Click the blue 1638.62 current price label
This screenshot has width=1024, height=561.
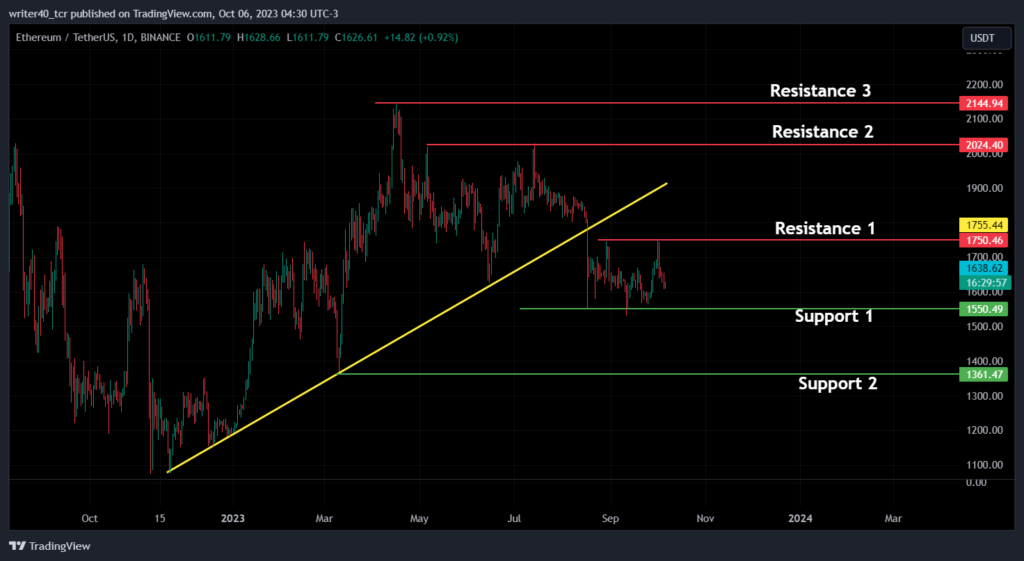[984, 268]
